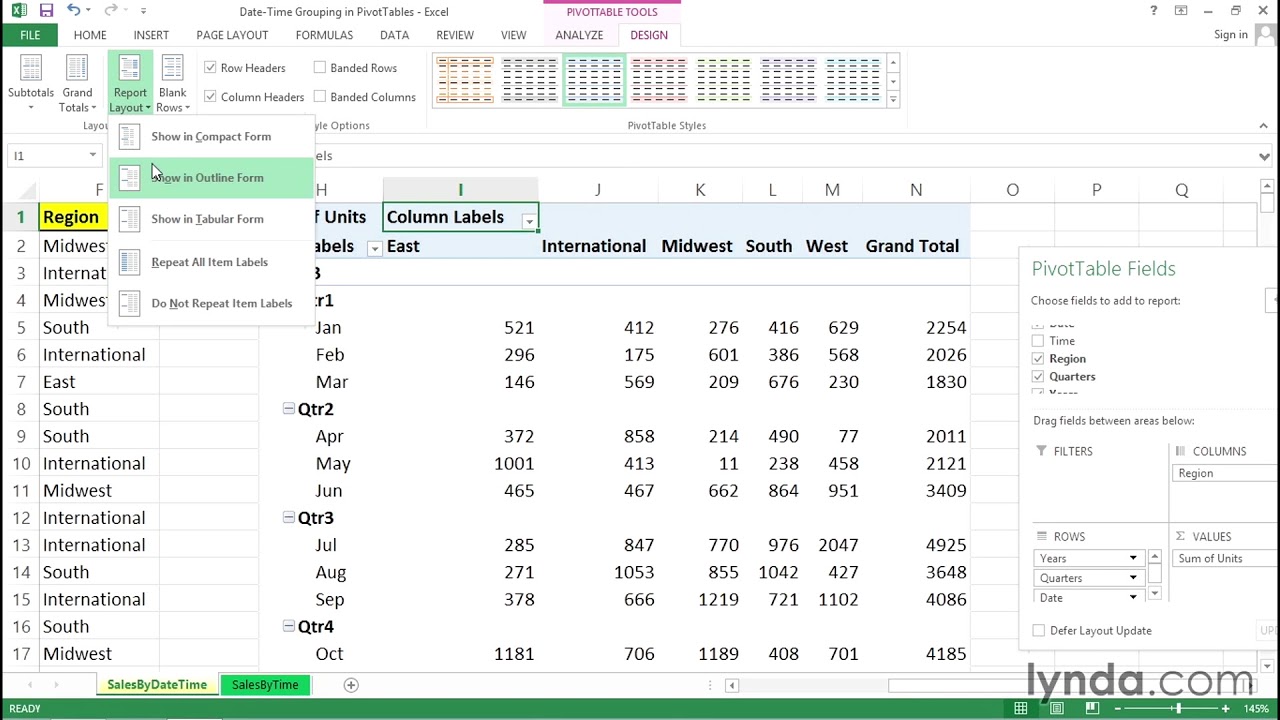Screen dimensions: 1280x720
Task: Open the Column Labels filter dropdown
Action: click(528, 221)
